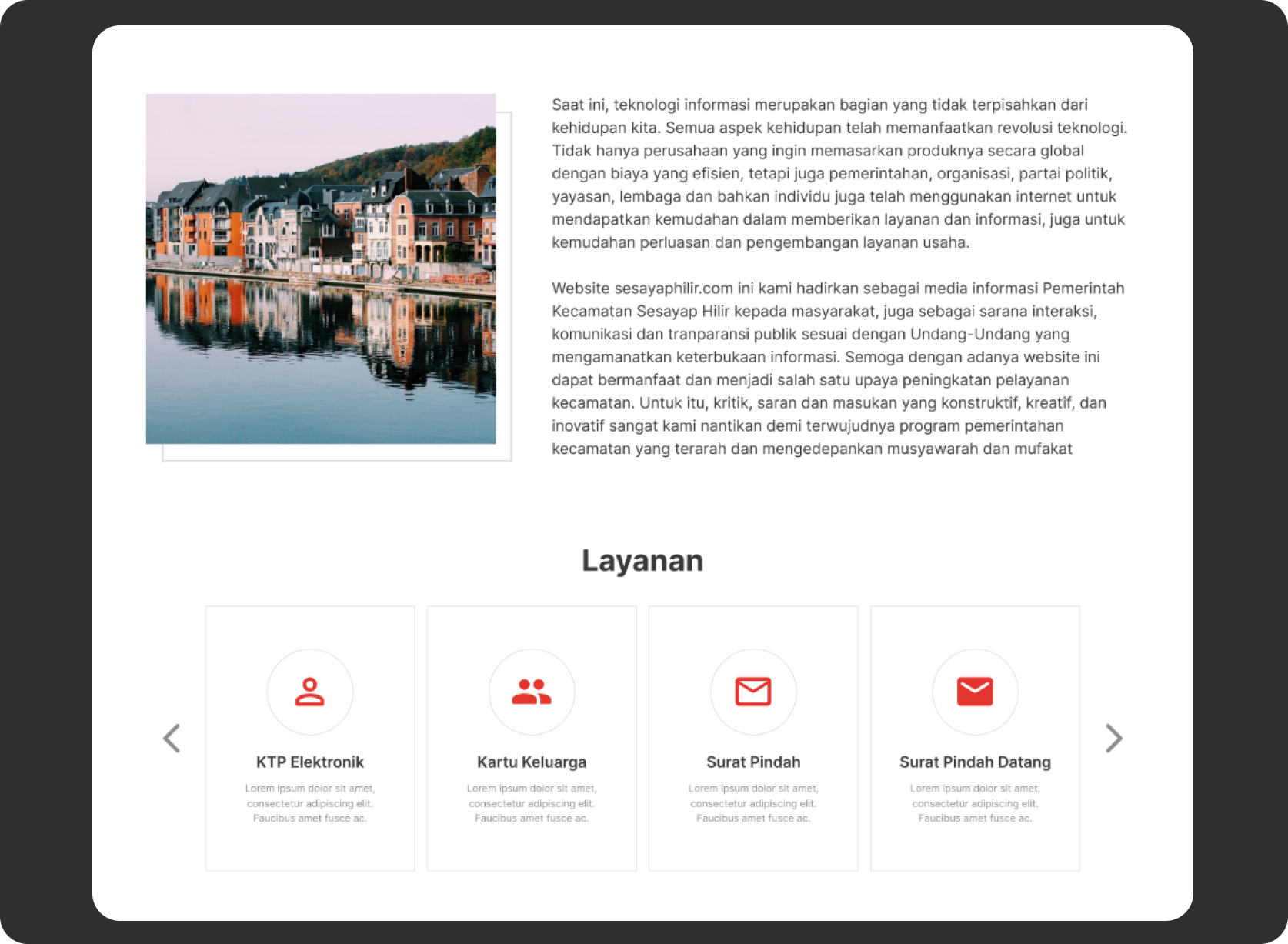
Task: Click the lorem ipsum text under Kartu Keluarga
Action: (532, 803)
